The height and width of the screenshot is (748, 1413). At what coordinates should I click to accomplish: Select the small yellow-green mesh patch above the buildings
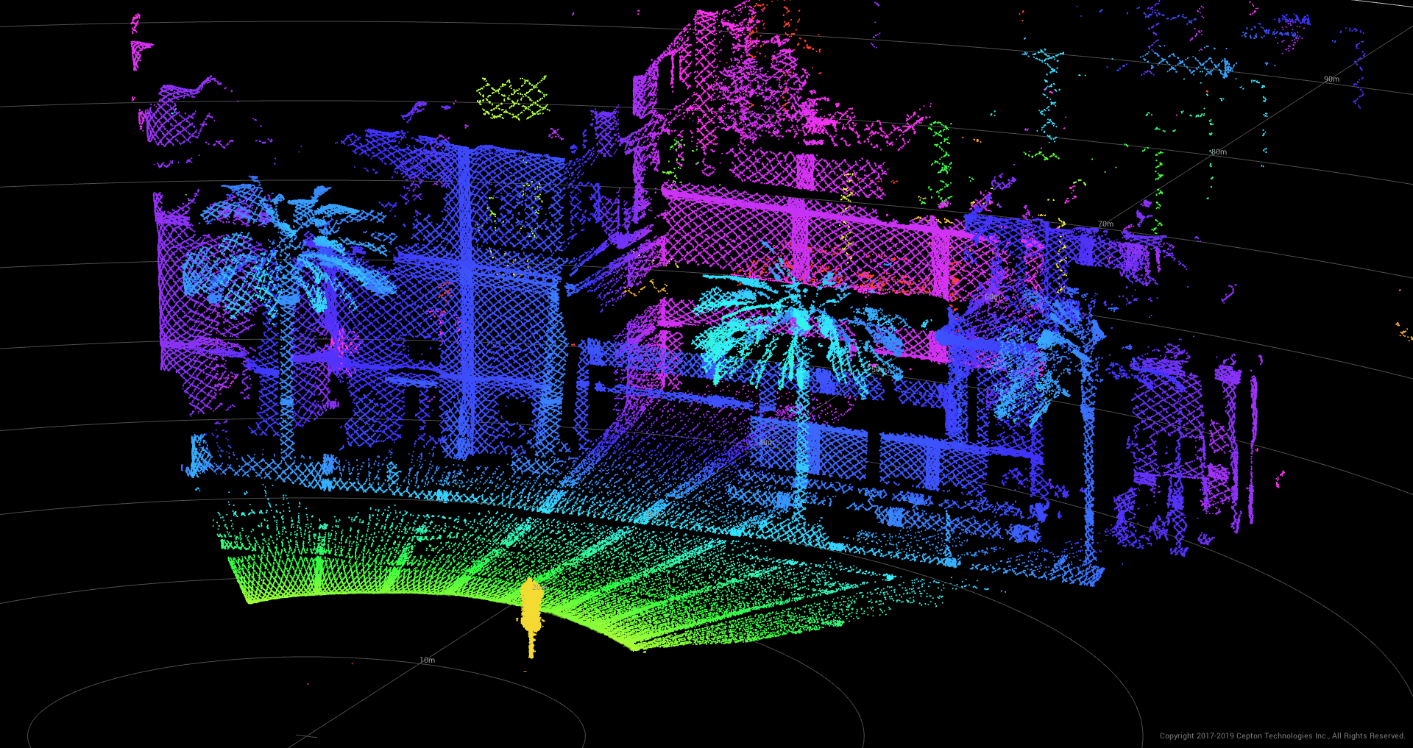513,97
